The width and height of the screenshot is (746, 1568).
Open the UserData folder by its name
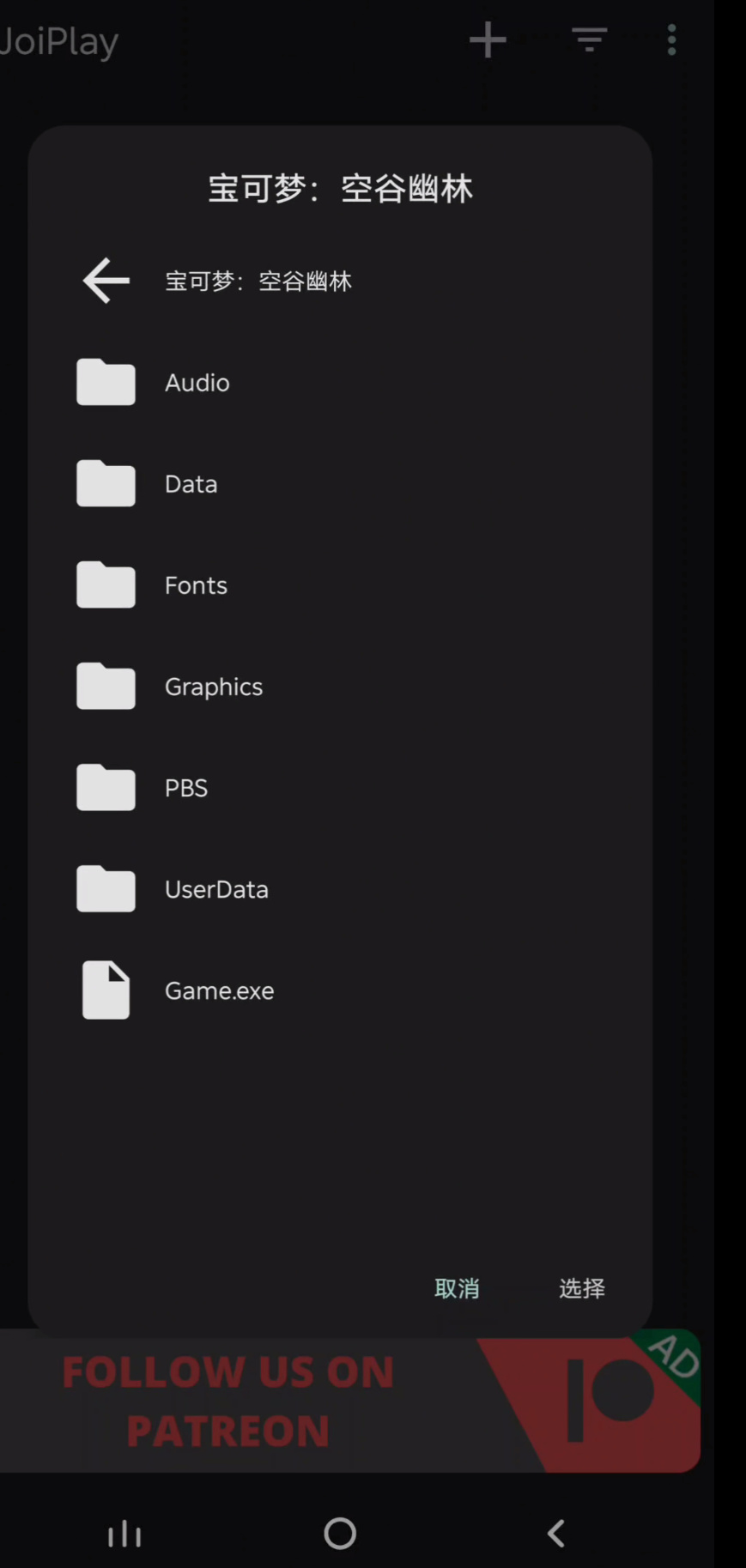pos(216,889)
